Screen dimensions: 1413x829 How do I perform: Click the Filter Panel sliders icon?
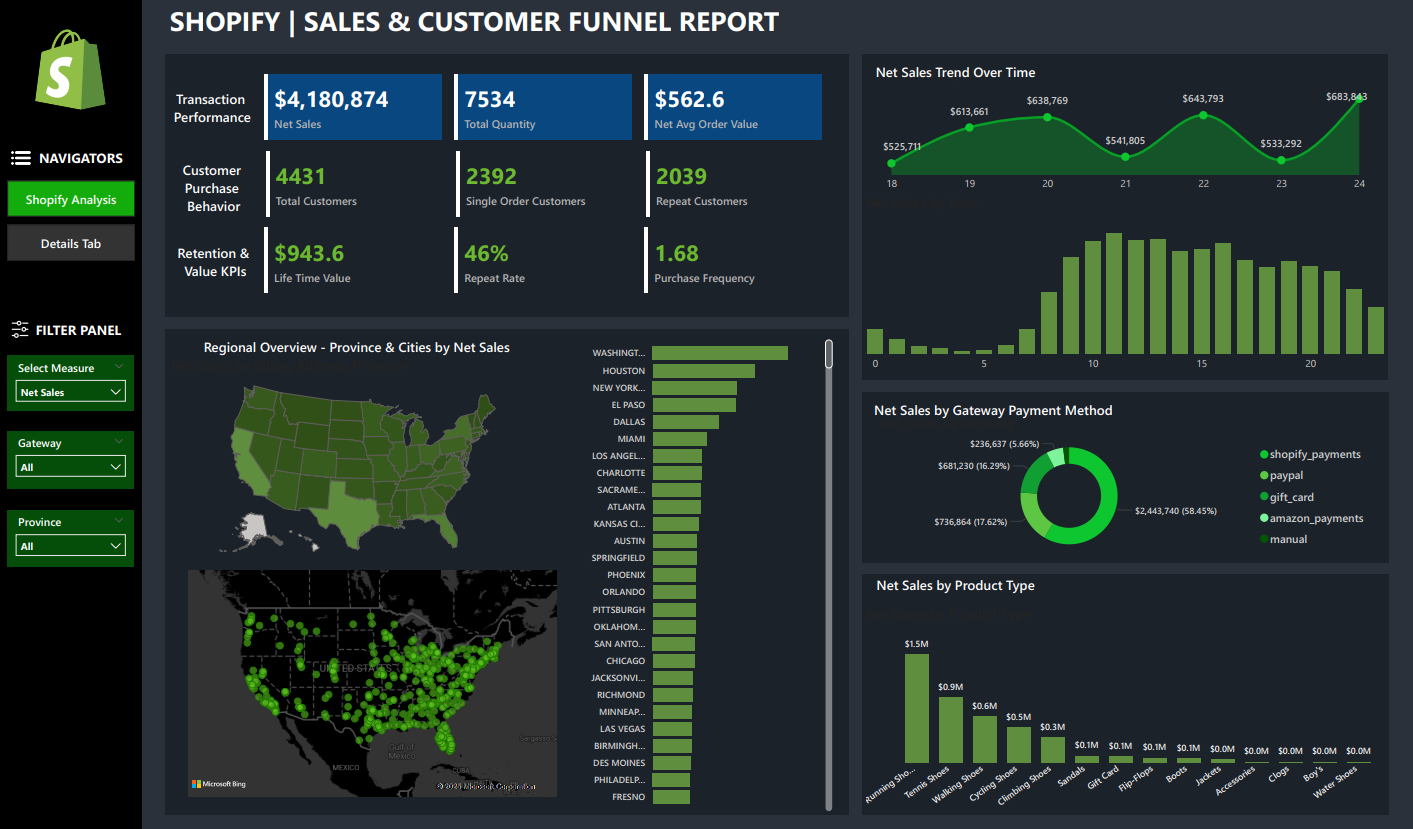pos(19,329)
